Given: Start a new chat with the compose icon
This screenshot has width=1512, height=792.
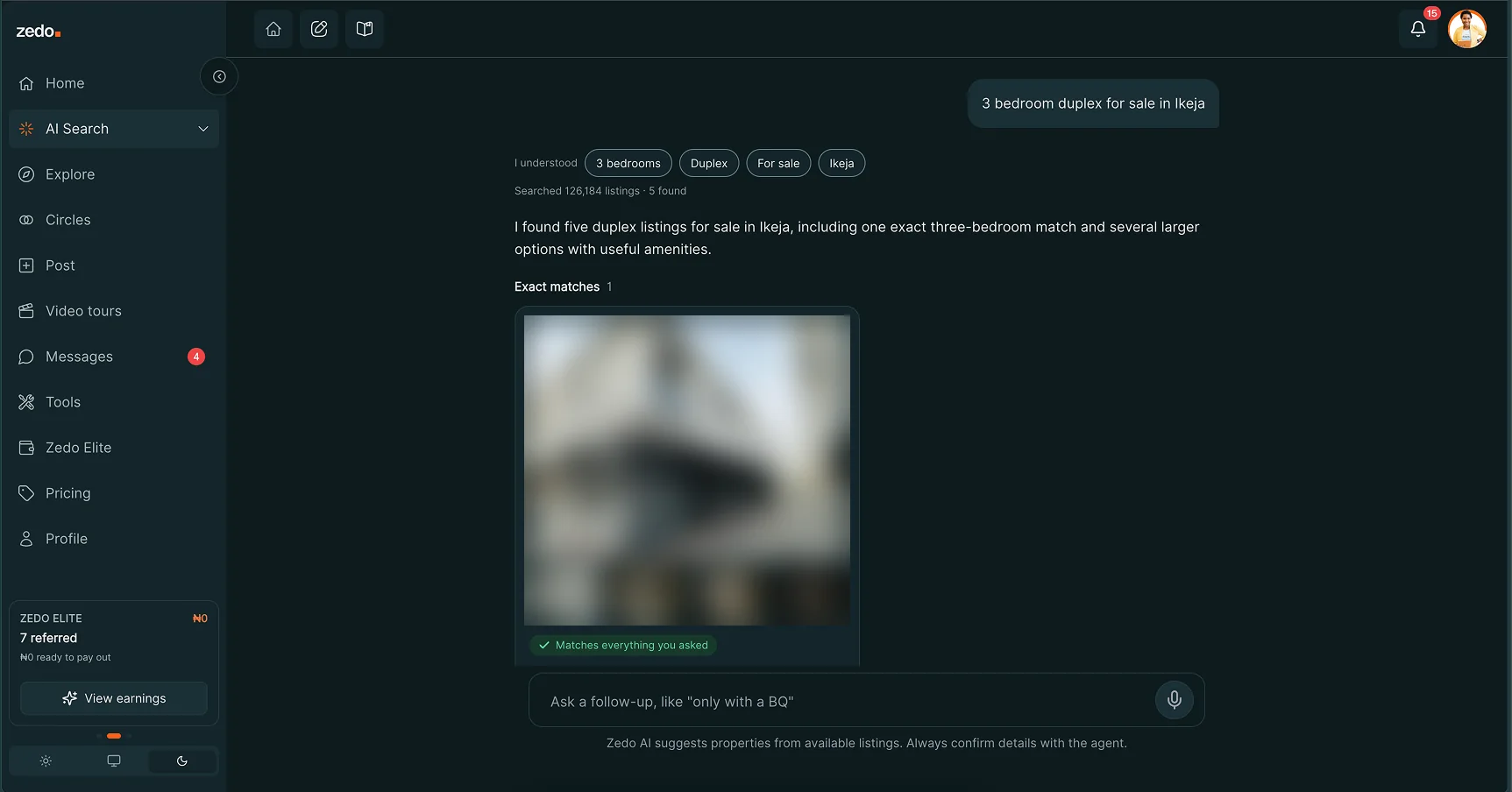Looking at the screenshot, I should 319,29.
